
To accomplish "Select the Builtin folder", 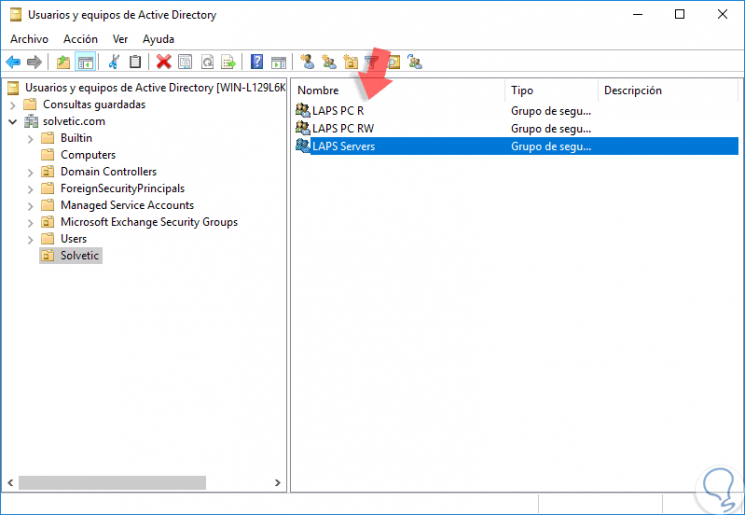I will tap(76, 138).
